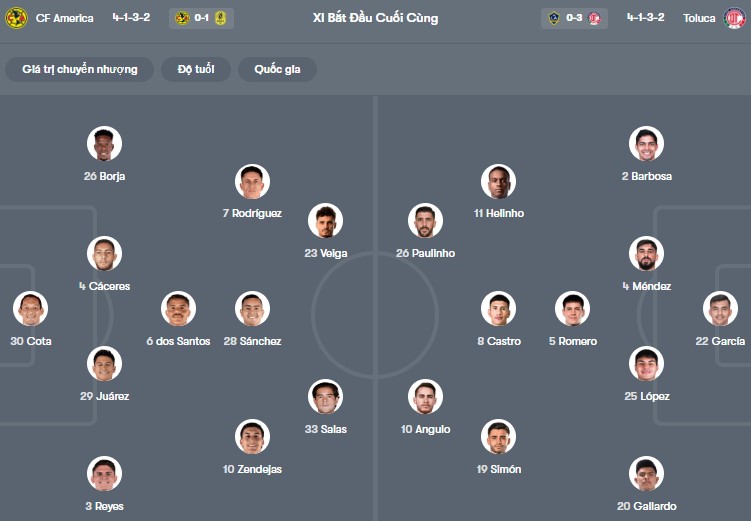Click the Toluca club crest
This screenshot has width=751, height=521.
pos(735,18)
